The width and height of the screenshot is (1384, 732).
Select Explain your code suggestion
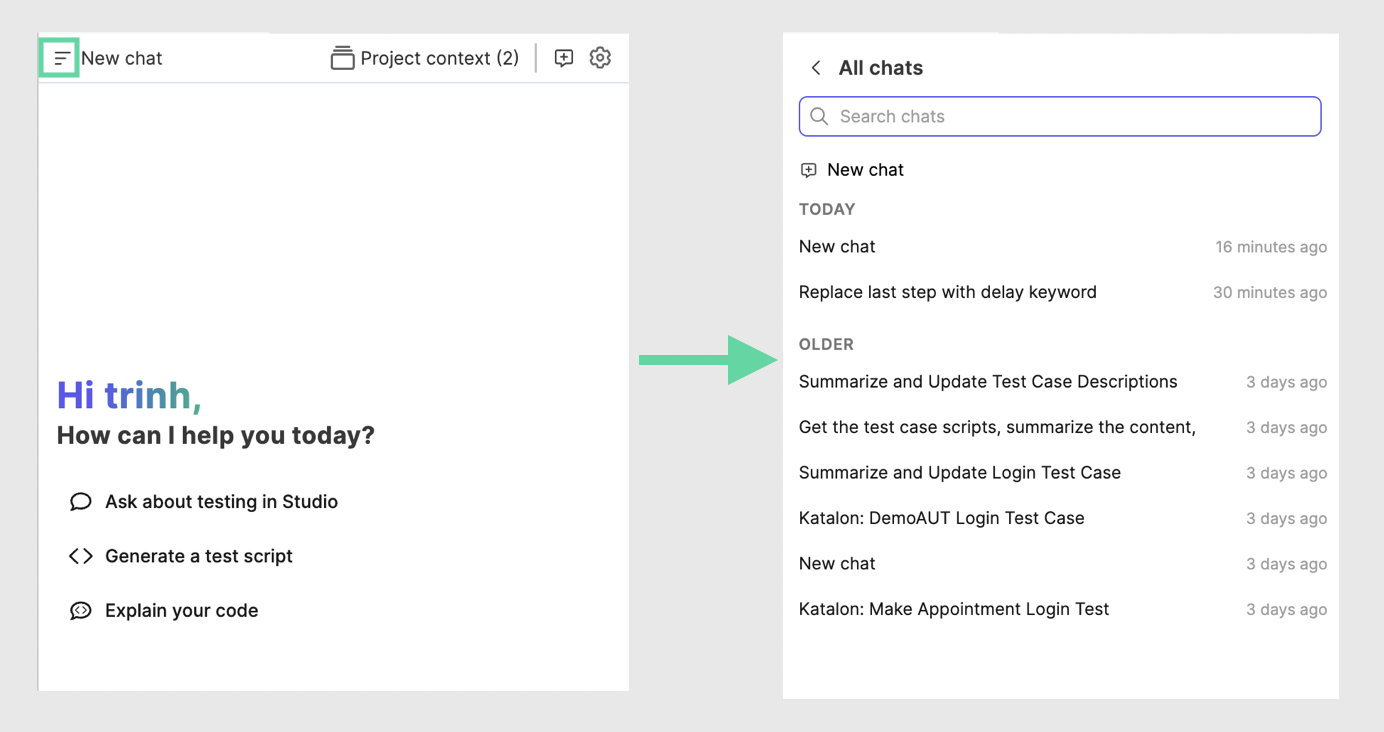point(182,611)
